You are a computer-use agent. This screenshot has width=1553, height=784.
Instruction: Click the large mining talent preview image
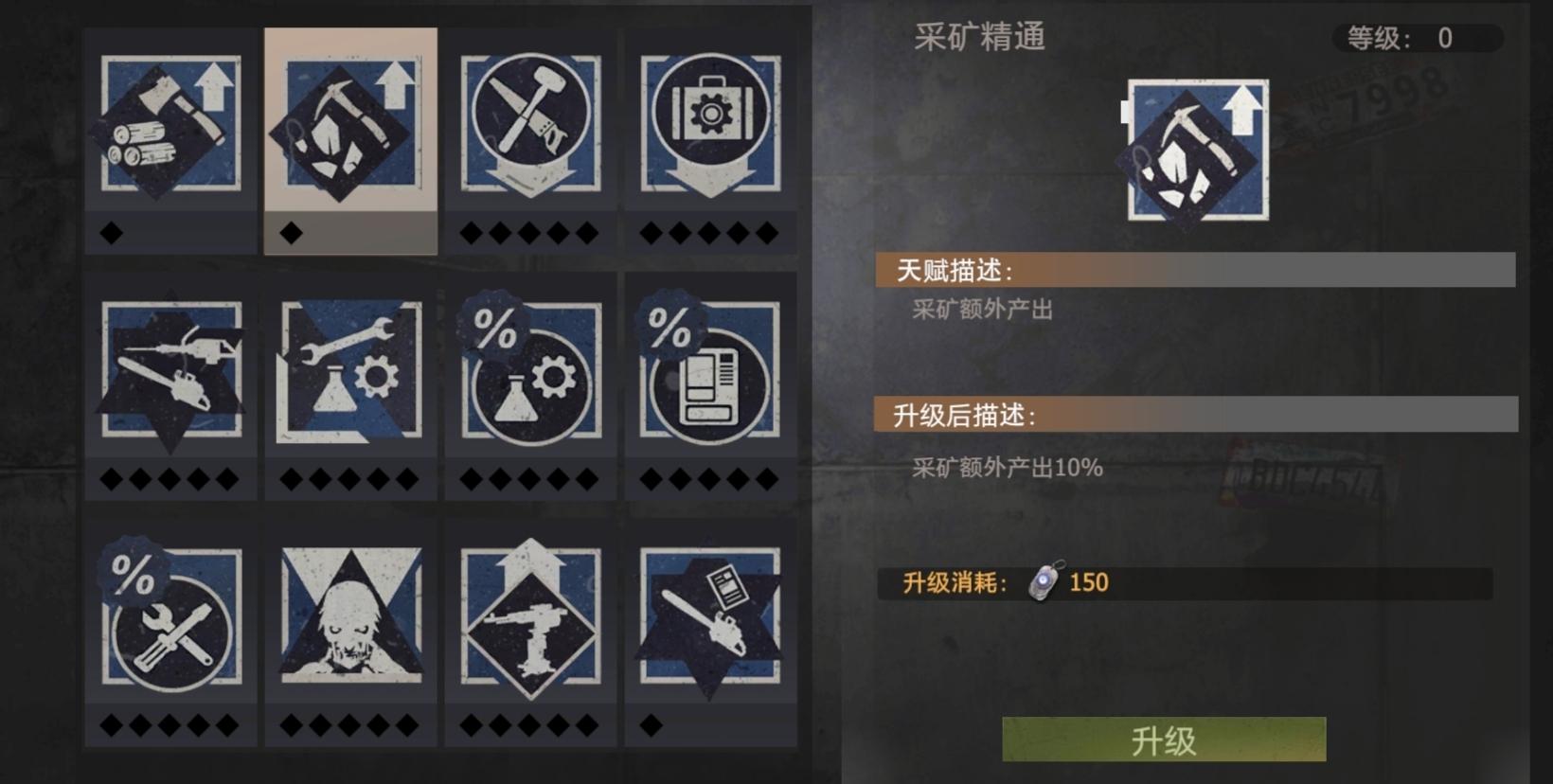pos(1197,151)
